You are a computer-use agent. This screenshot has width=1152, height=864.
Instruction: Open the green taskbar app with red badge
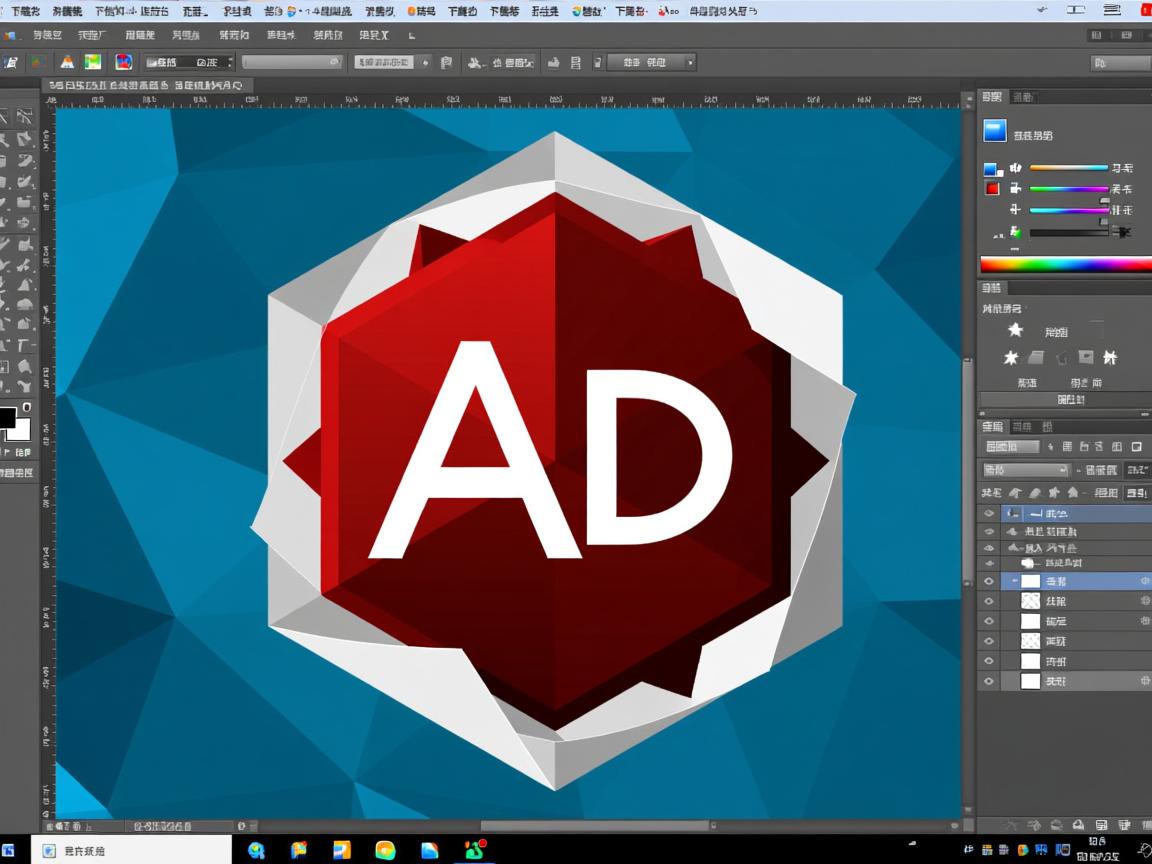click(x=474, y=850)
